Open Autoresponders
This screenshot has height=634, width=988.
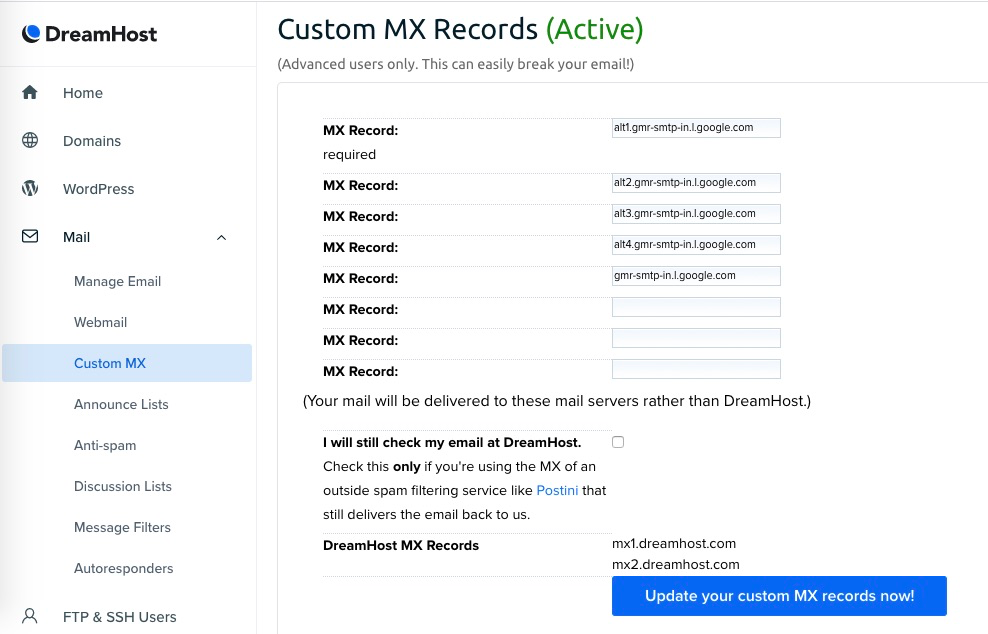click(124, 568)
